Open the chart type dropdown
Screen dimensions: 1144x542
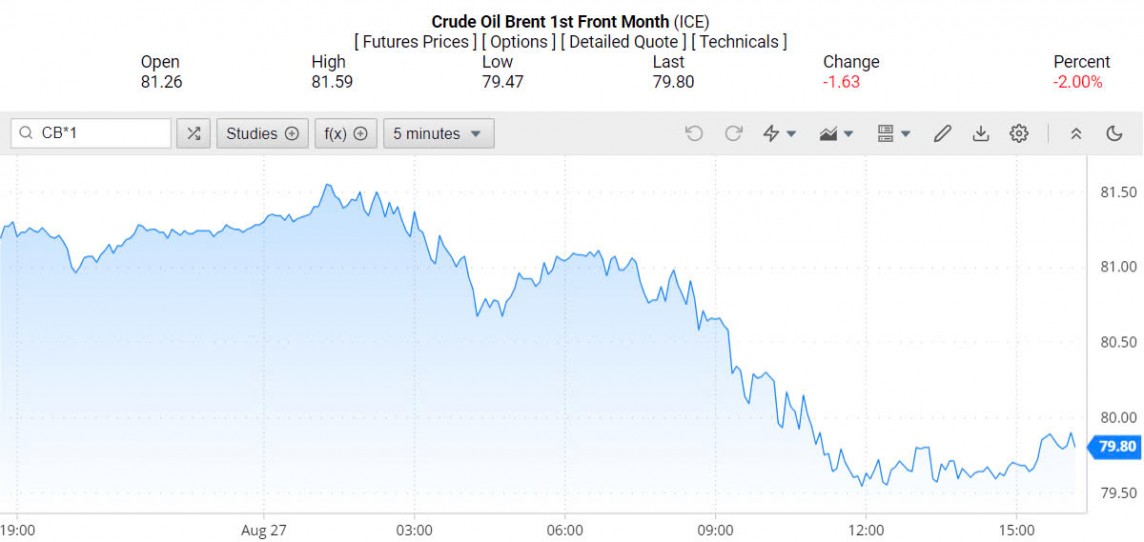[x=835, y=133]
